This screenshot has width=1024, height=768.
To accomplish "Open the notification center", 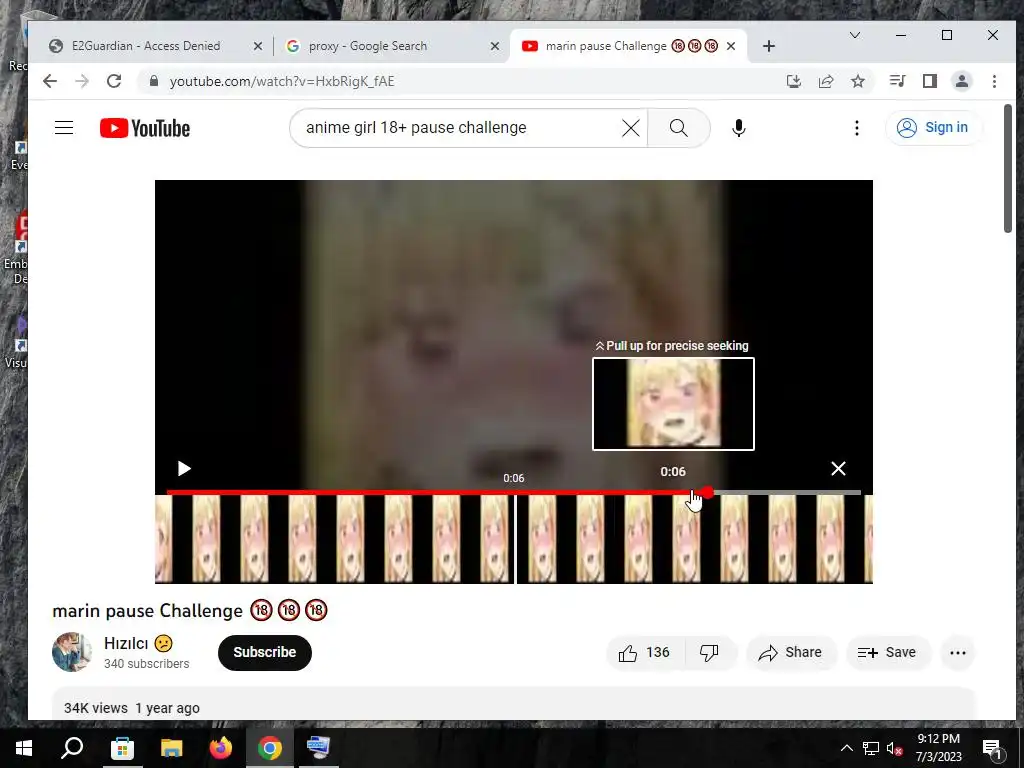I will point(992,748).
